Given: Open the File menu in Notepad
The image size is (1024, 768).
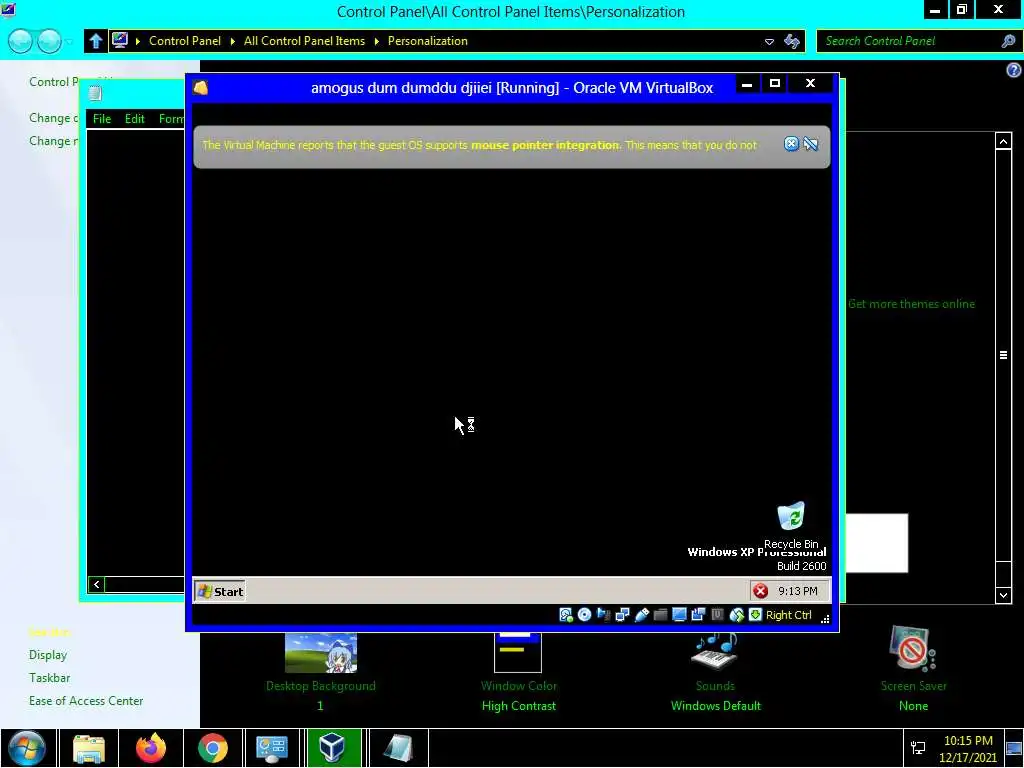Looking at the screenshot, I should (102, 119).
